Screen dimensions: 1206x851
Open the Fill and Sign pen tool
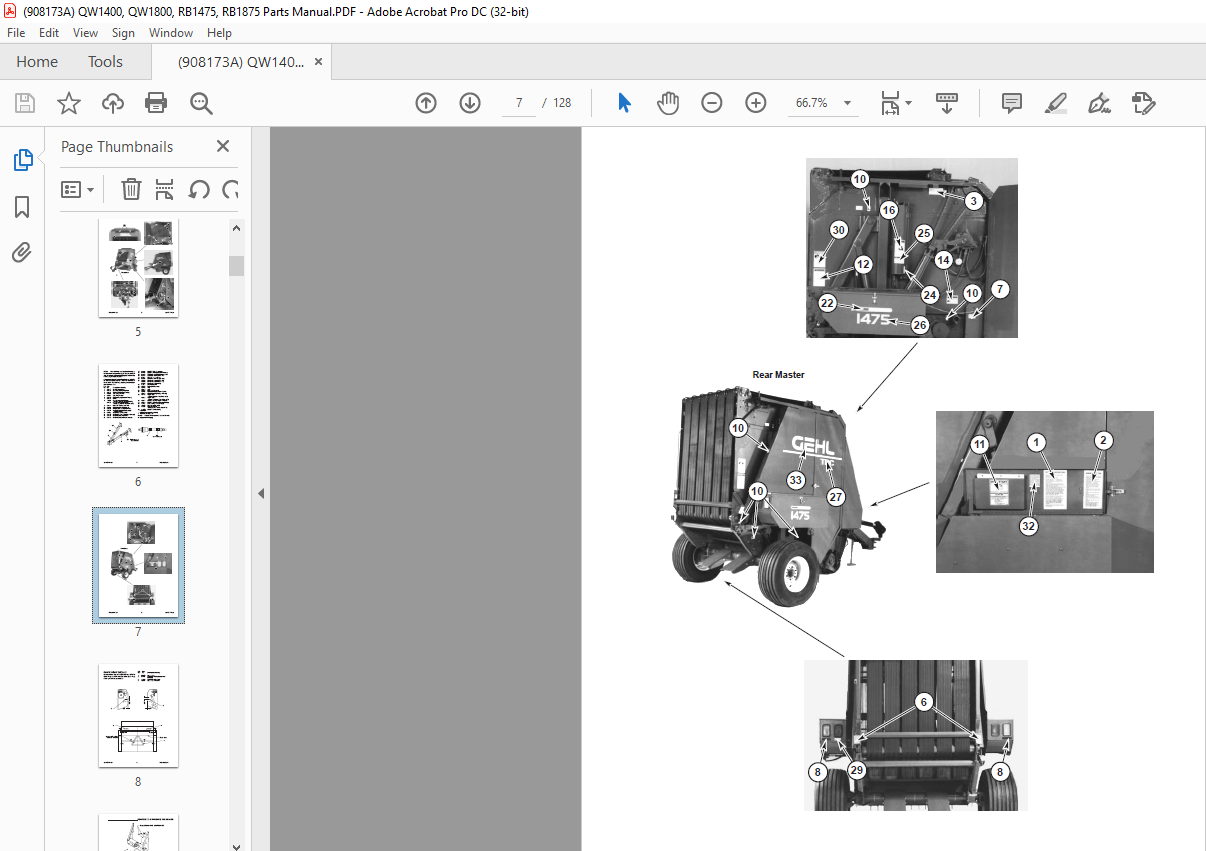point(1100,103)
